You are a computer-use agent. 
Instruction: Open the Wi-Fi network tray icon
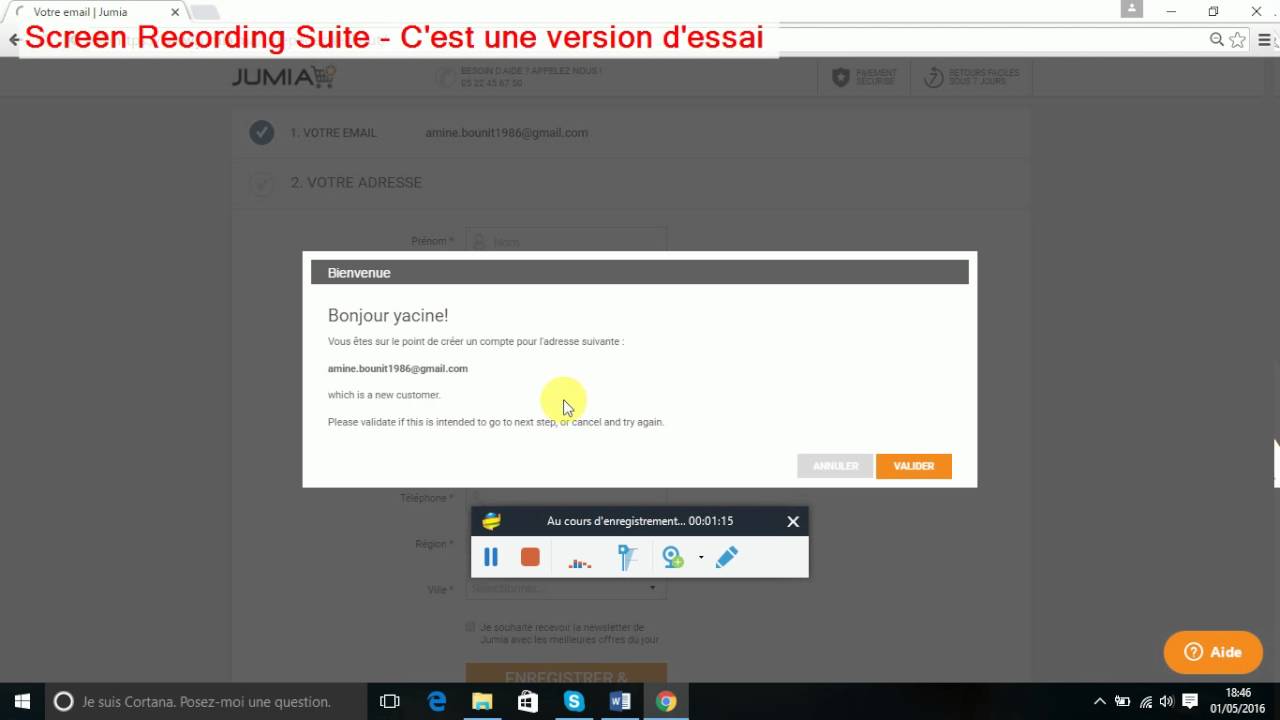coord(1146,702)
